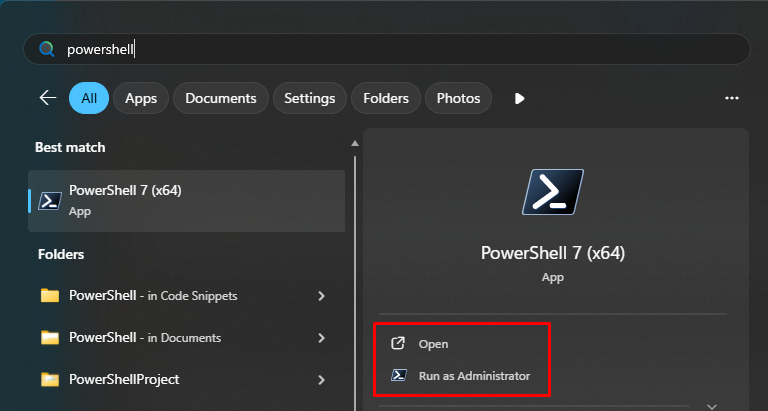Click the search magnifier icon
The height and width of the screenshot is (411, 768).
tap(47, 49)
